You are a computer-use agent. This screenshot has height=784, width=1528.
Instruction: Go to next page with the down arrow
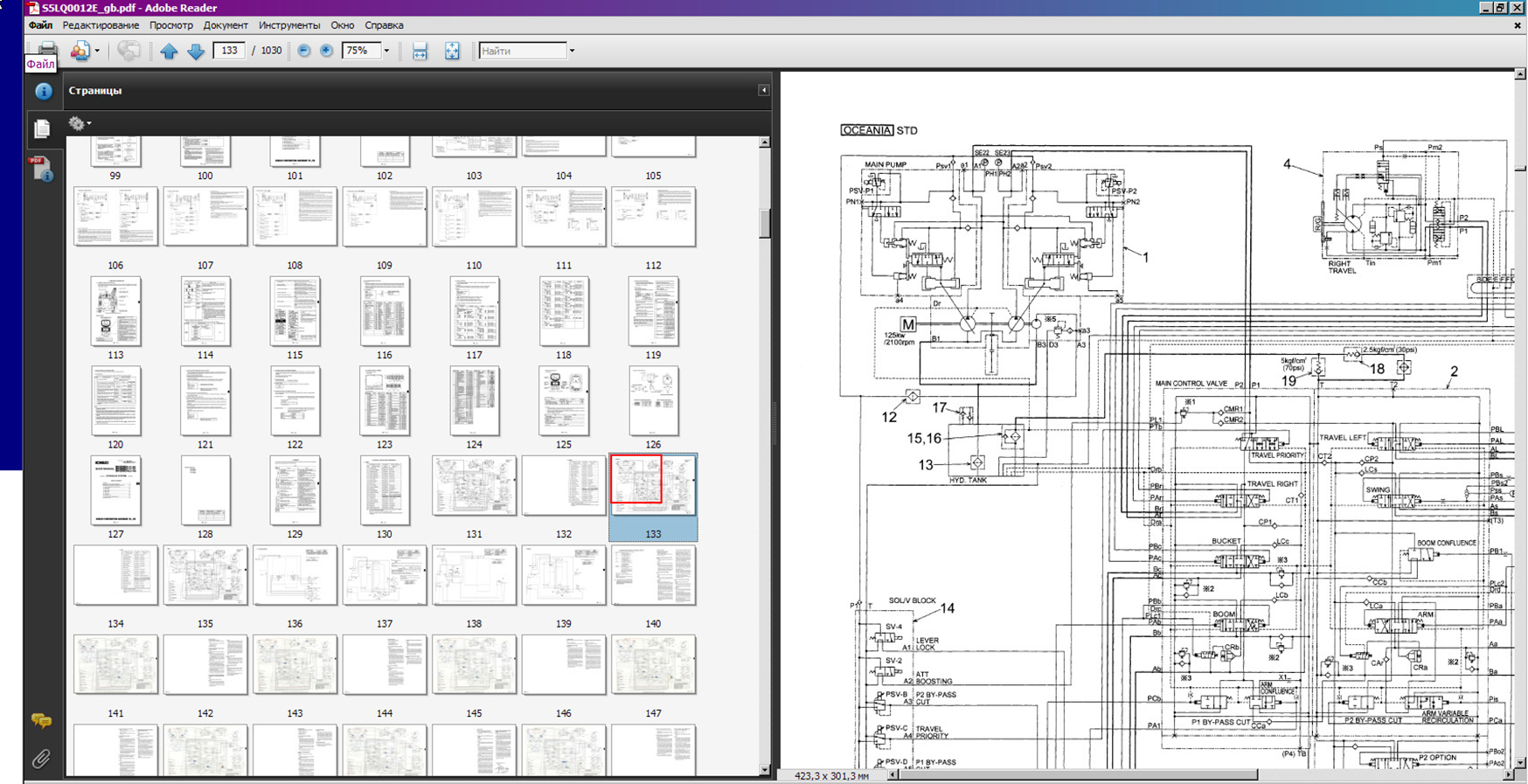pos(196,52)
